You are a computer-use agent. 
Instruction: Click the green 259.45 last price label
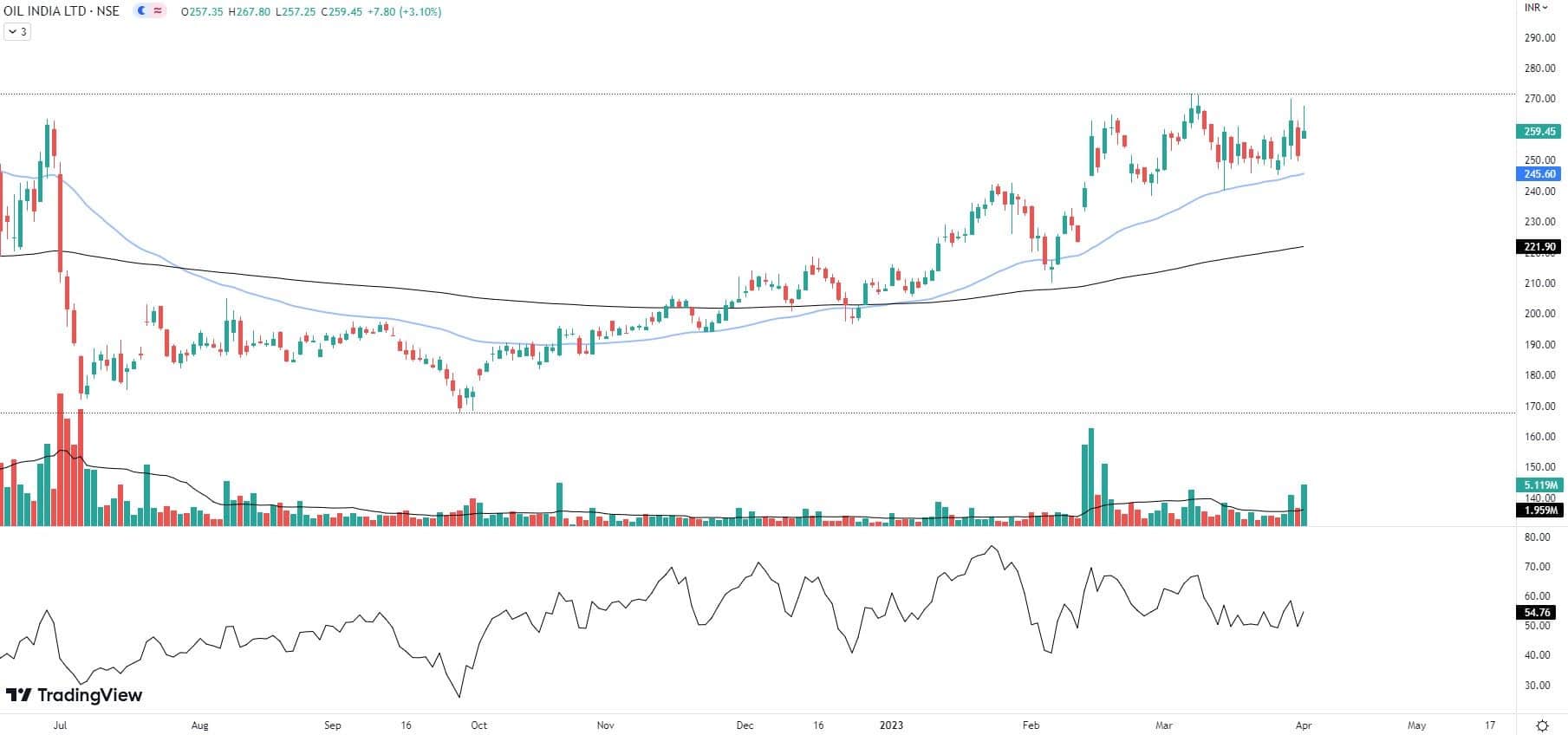1539,132
